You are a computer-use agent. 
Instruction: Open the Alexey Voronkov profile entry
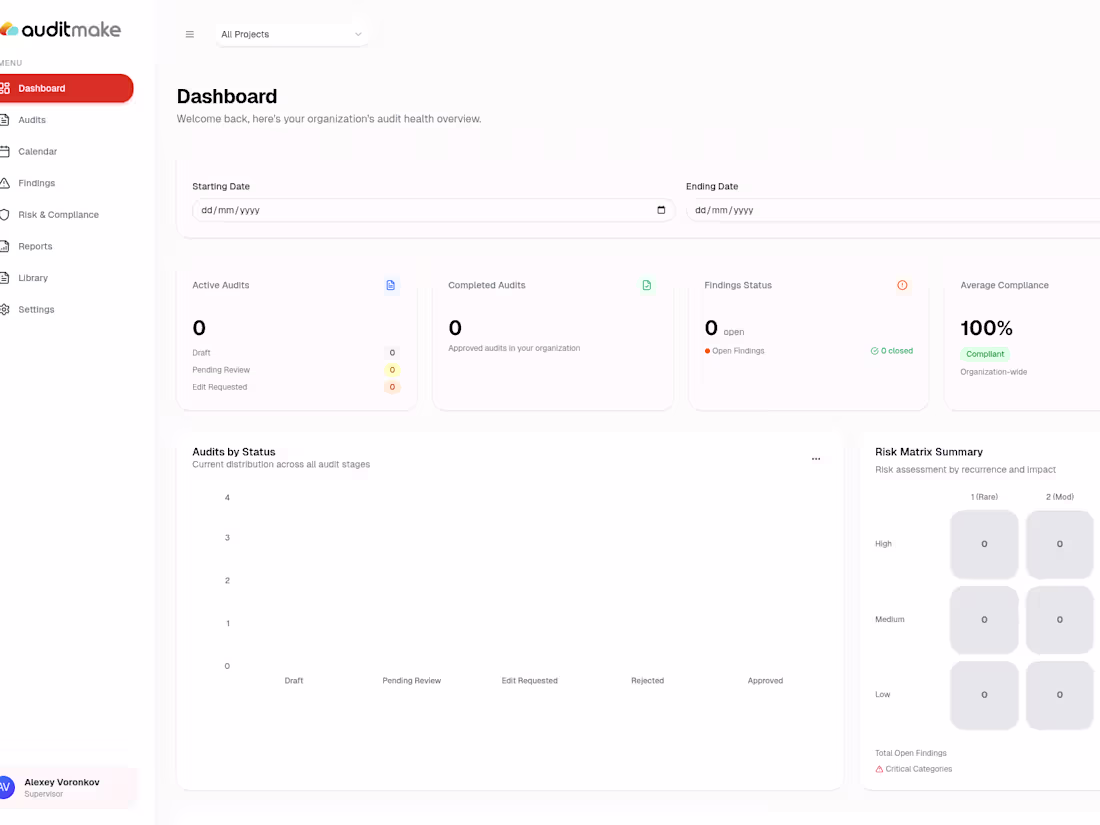(x=62, y=787)
